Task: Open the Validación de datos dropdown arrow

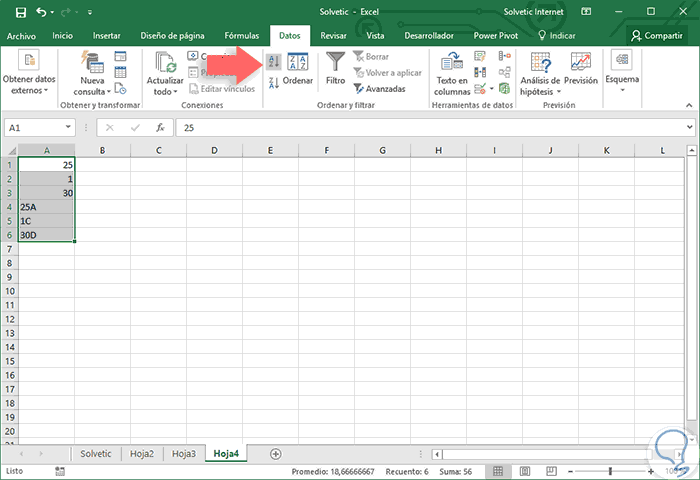Action: pos(492,89)
